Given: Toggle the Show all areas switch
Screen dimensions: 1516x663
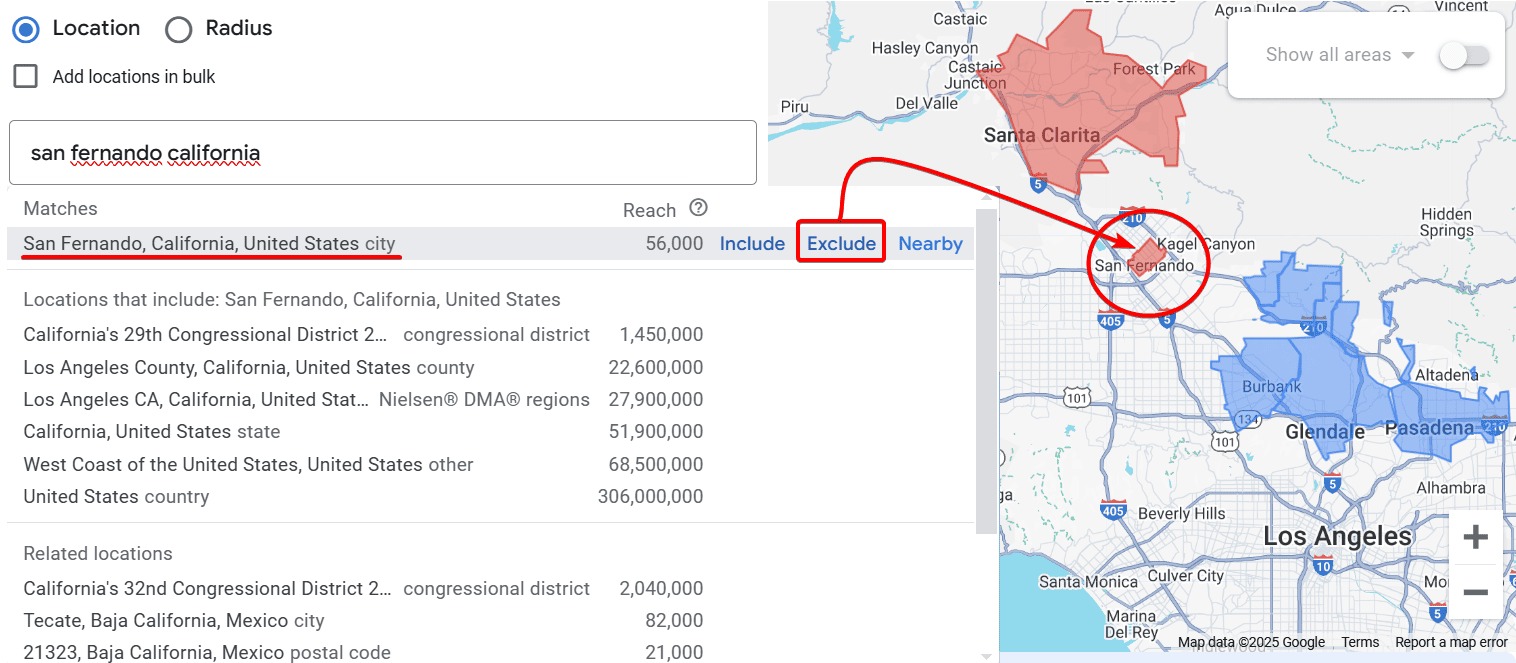Looking at the screenshot, I should [1464, 55].
